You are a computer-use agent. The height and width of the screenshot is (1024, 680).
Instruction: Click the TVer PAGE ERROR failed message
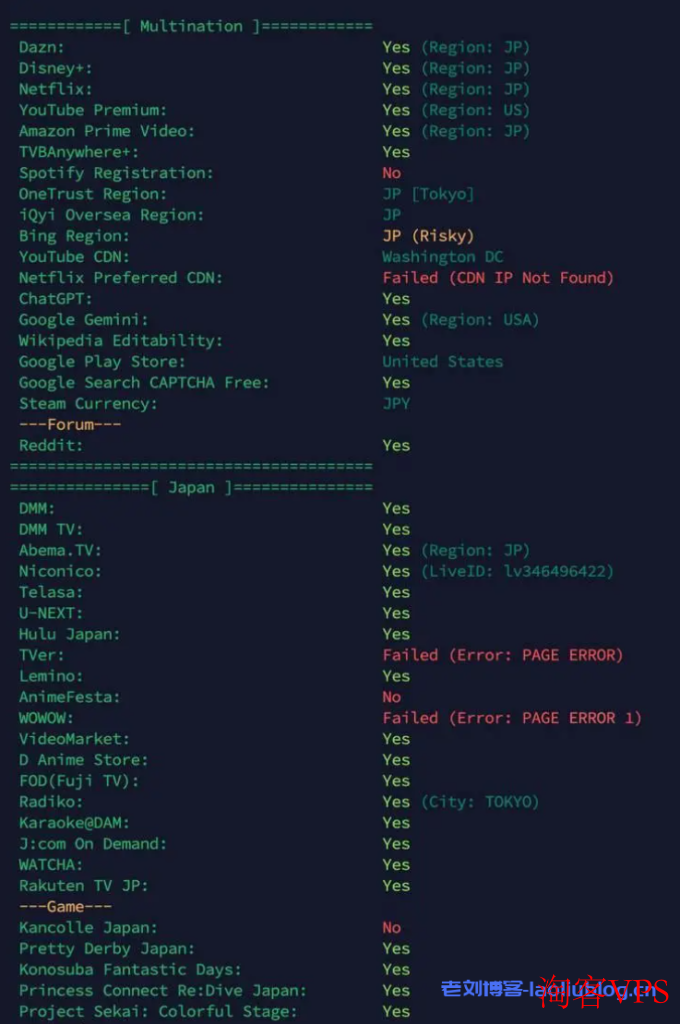point(502,655)
